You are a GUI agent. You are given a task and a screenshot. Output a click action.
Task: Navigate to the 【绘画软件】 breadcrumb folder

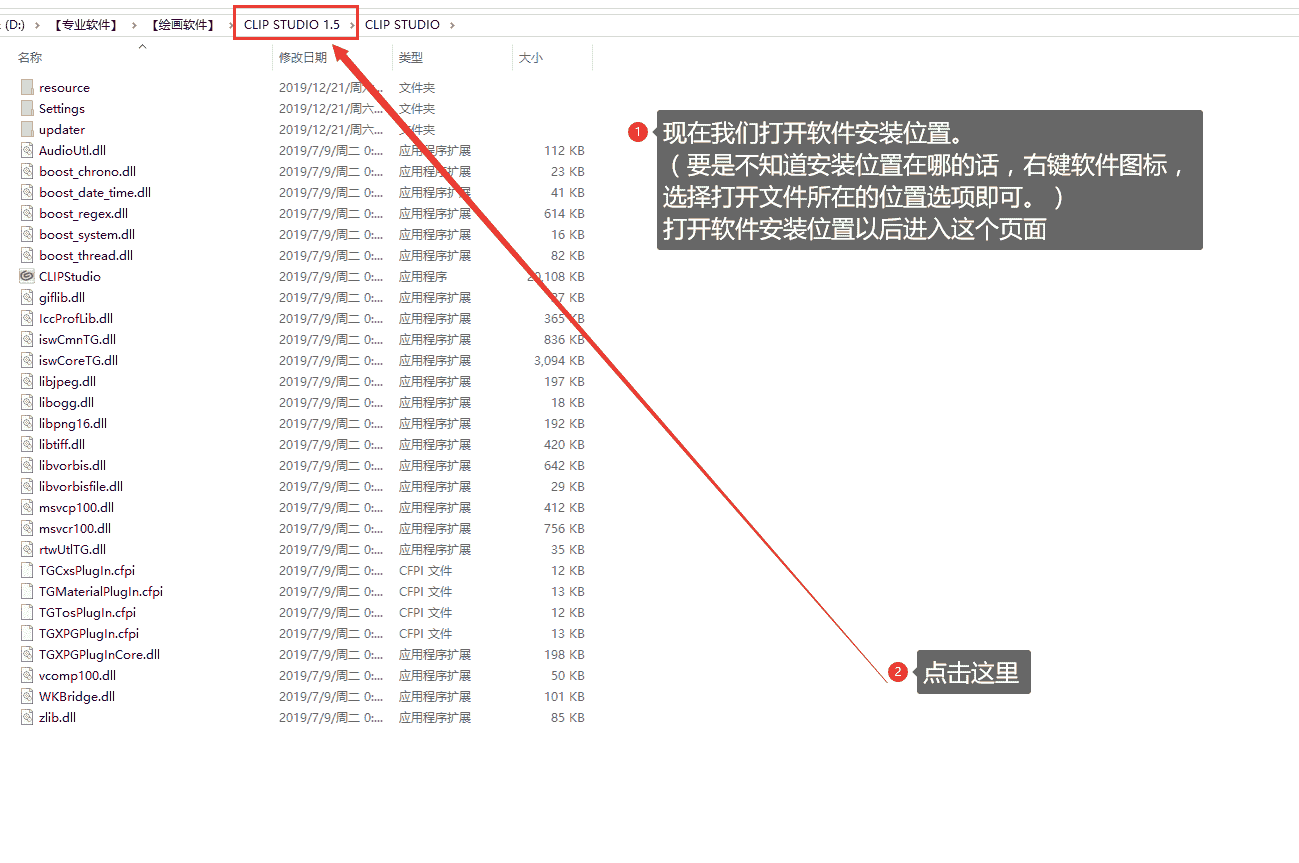pos(183,25)
